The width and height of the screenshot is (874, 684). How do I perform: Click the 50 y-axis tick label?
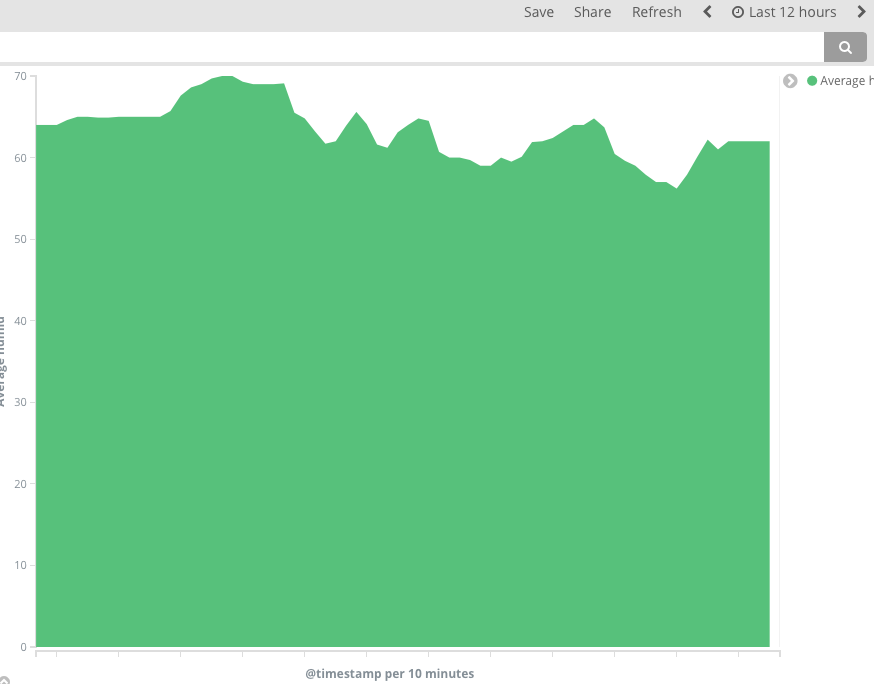pos(21,239)
